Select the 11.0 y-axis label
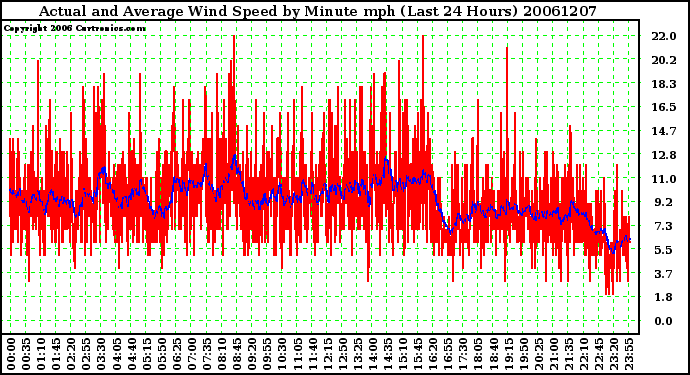 (664, 179)
